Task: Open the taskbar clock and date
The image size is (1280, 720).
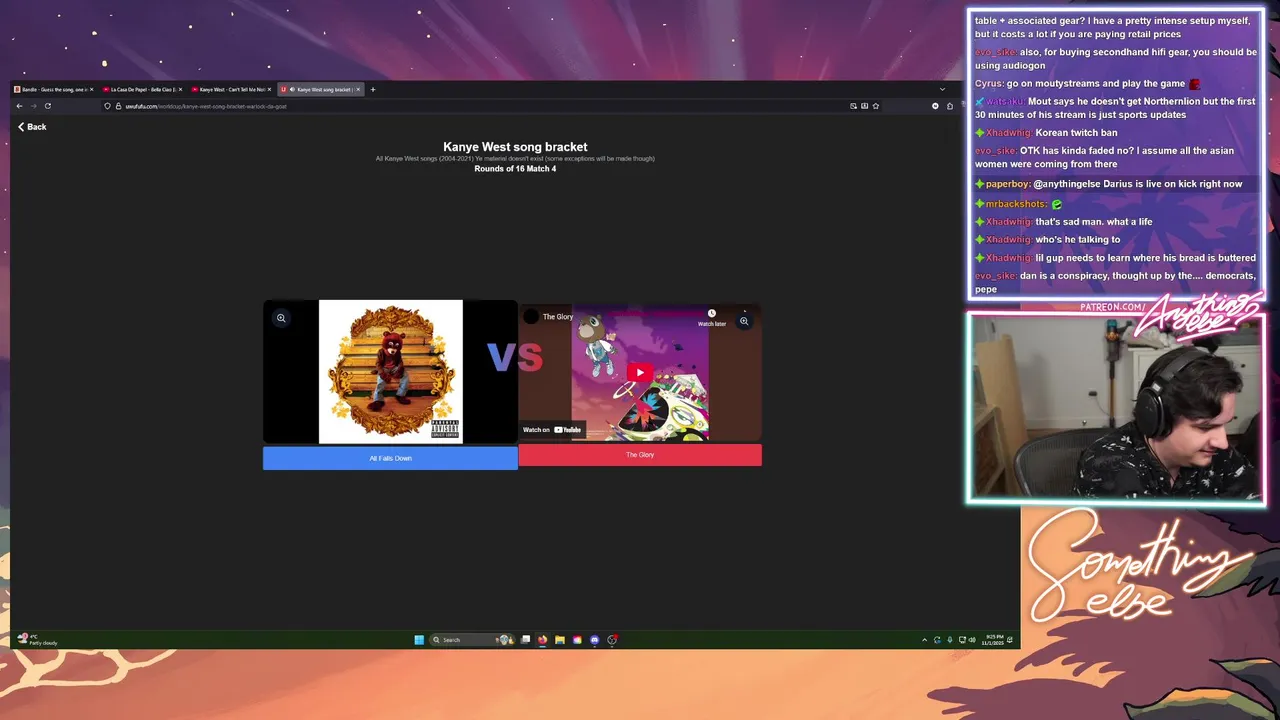Action: pos(994,640)
